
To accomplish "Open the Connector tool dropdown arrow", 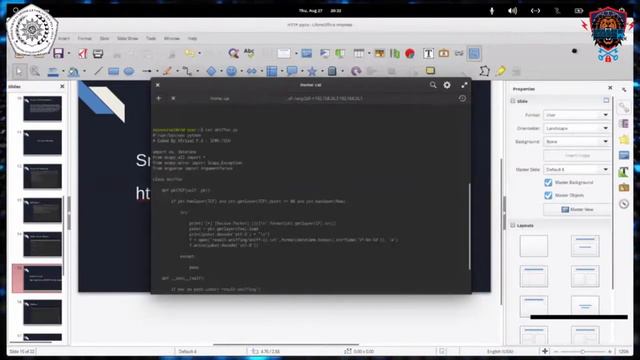I will point(198,71).
